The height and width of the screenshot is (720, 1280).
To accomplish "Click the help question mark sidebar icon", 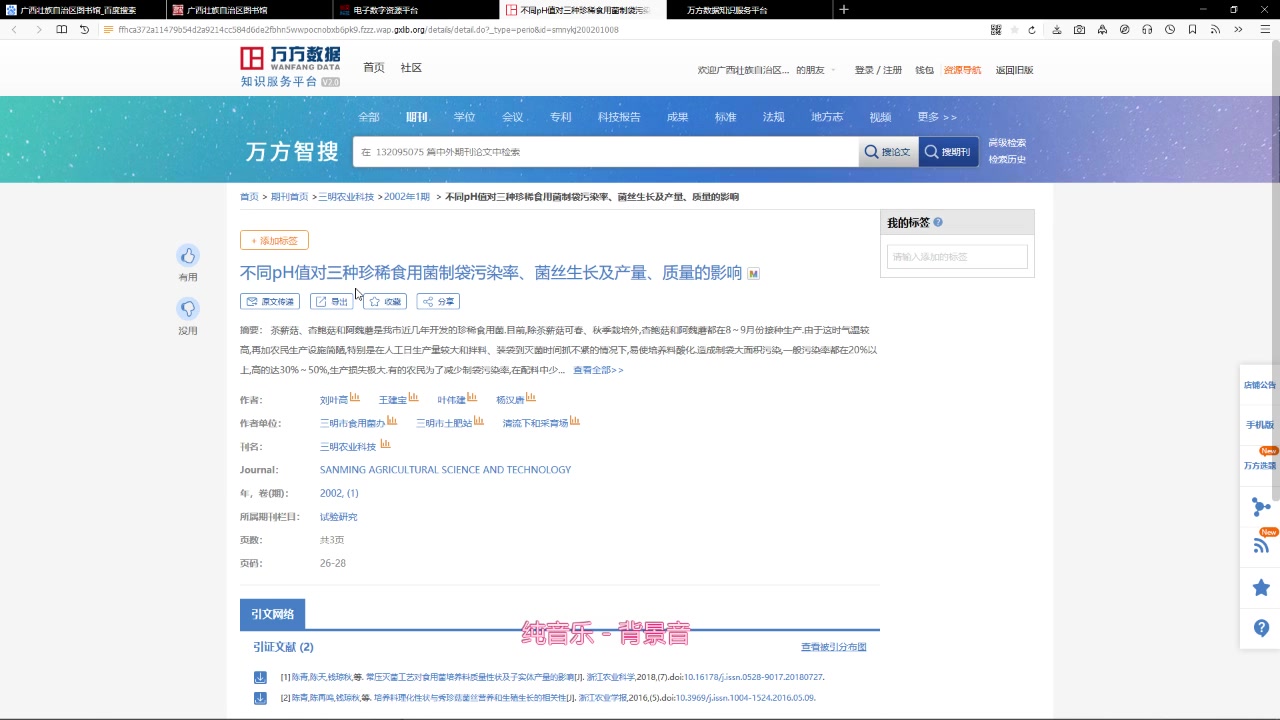I will click(1261, 628).
